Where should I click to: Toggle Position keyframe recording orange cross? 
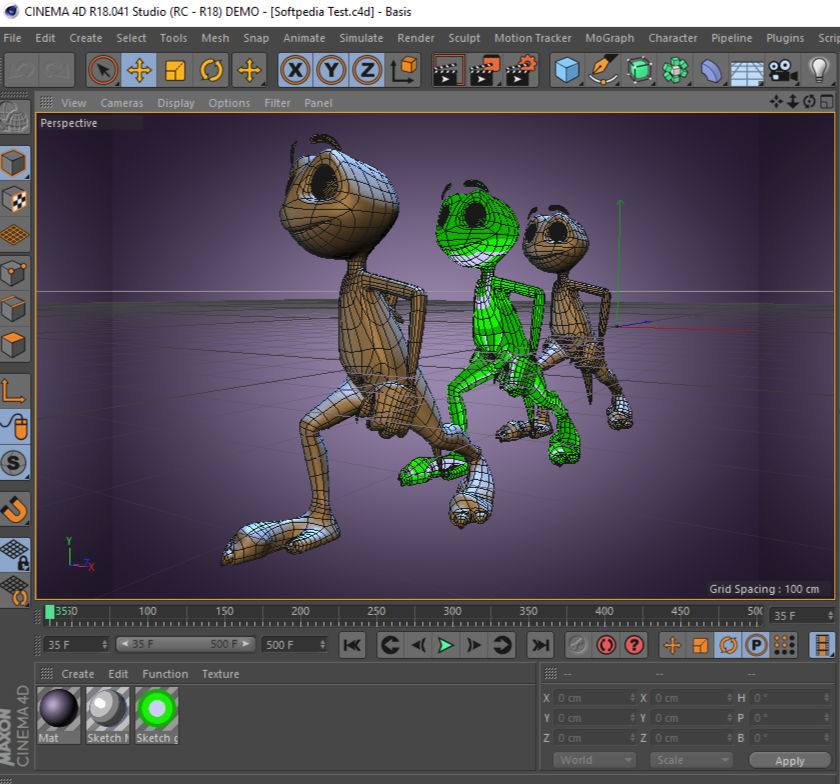pyautogui.click(x=672, y=645)
